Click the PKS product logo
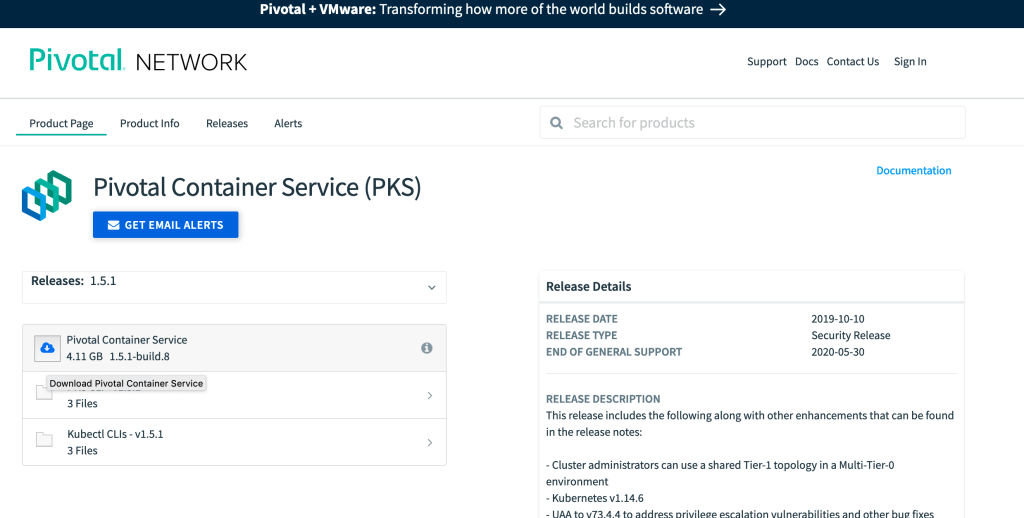 47,196
